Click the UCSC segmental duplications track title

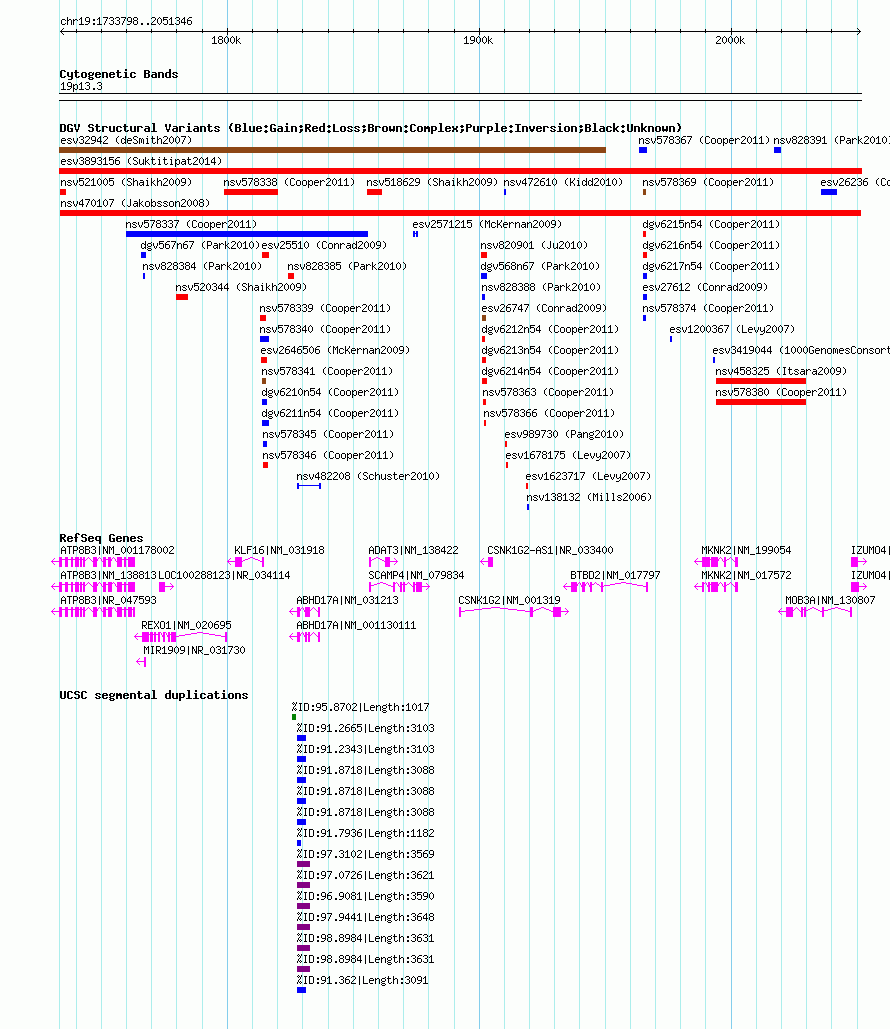[154, 695]
